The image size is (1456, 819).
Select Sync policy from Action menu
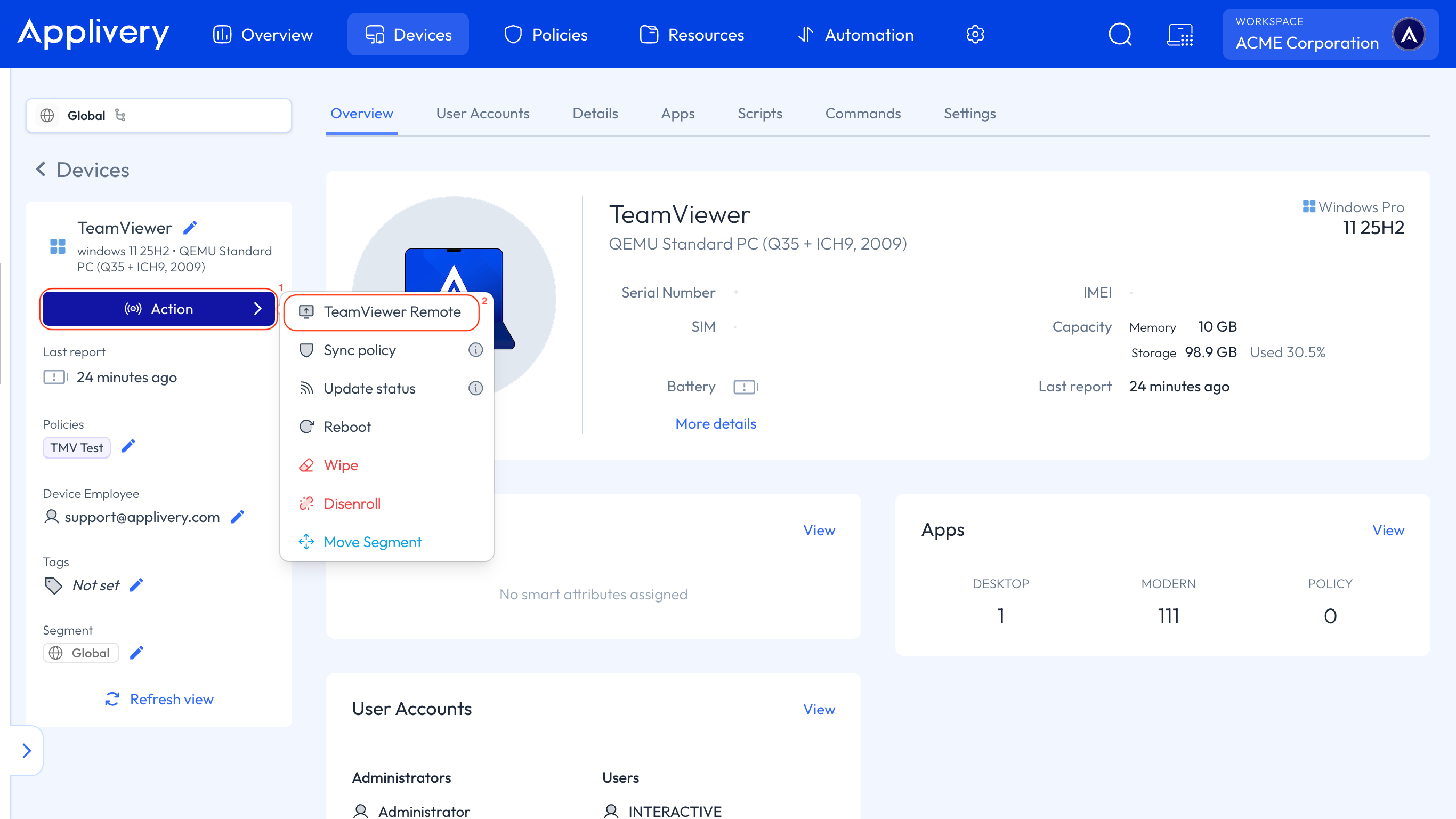(387, 350)
